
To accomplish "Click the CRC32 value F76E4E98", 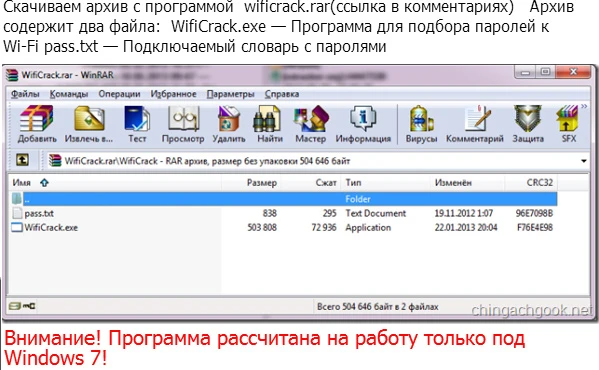I will tap(535, 228).
